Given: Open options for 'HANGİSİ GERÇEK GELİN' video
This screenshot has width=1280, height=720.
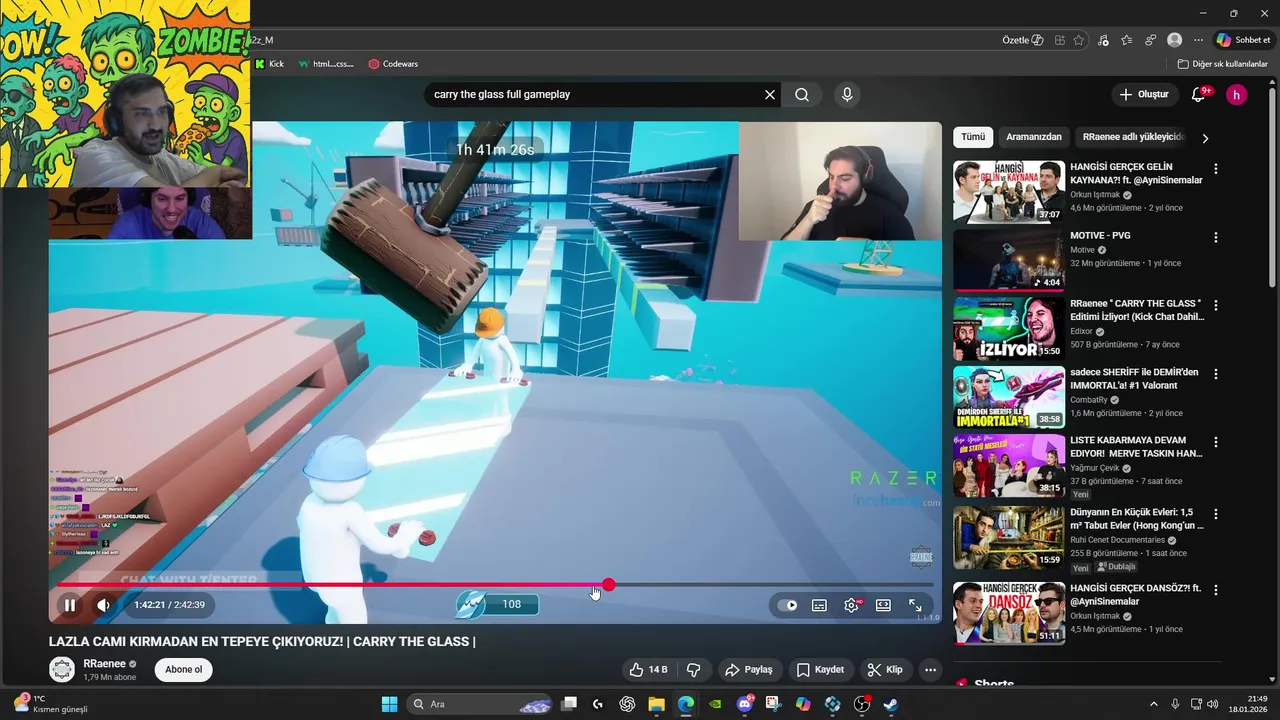Looking at the screenshot, I should click(x=1216, y=169).
